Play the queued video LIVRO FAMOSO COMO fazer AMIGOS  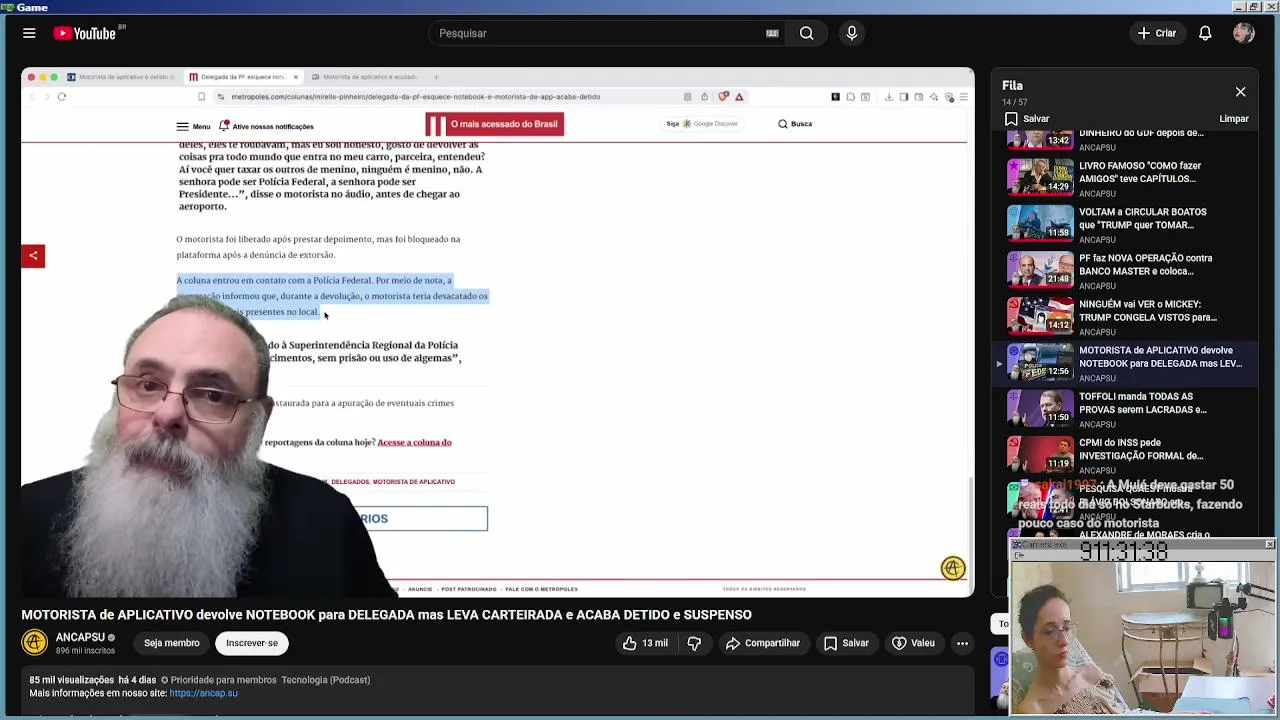coord(1125,178)
